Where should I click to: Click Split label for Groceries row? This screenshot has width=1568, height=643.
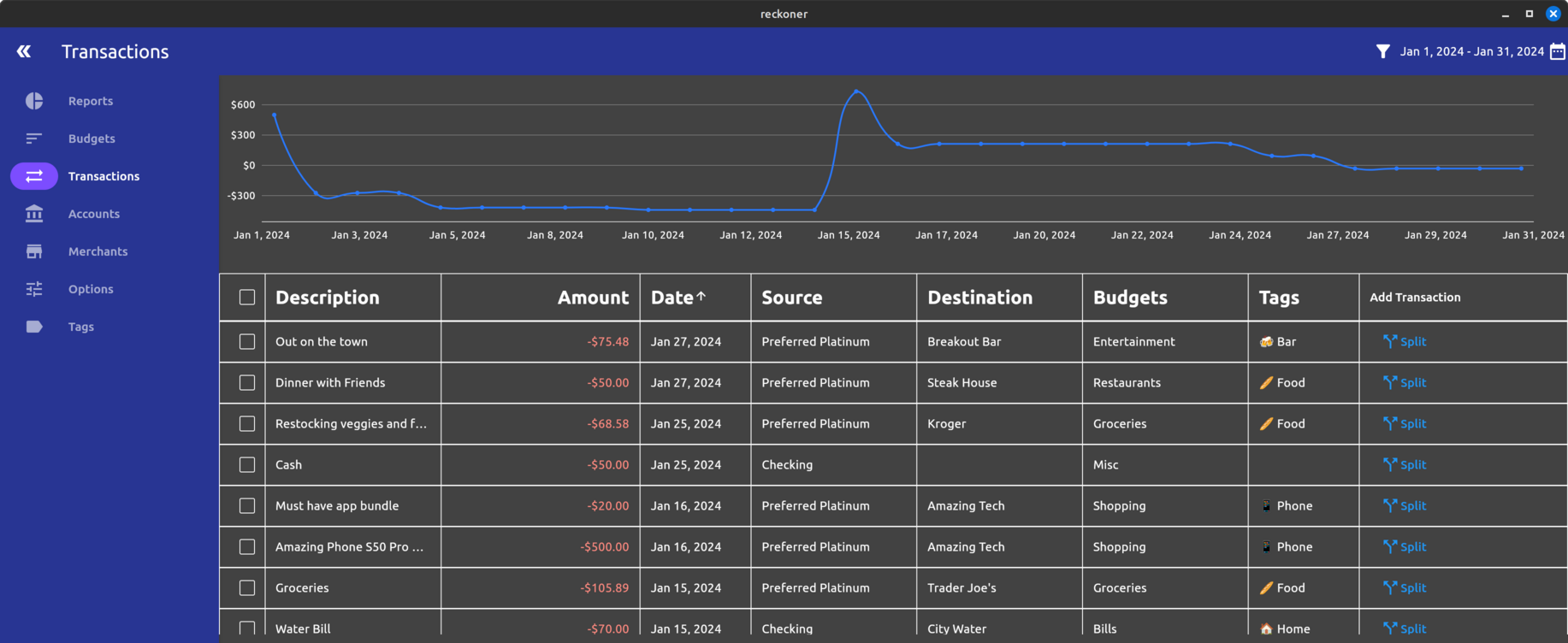pos(1413,587)
